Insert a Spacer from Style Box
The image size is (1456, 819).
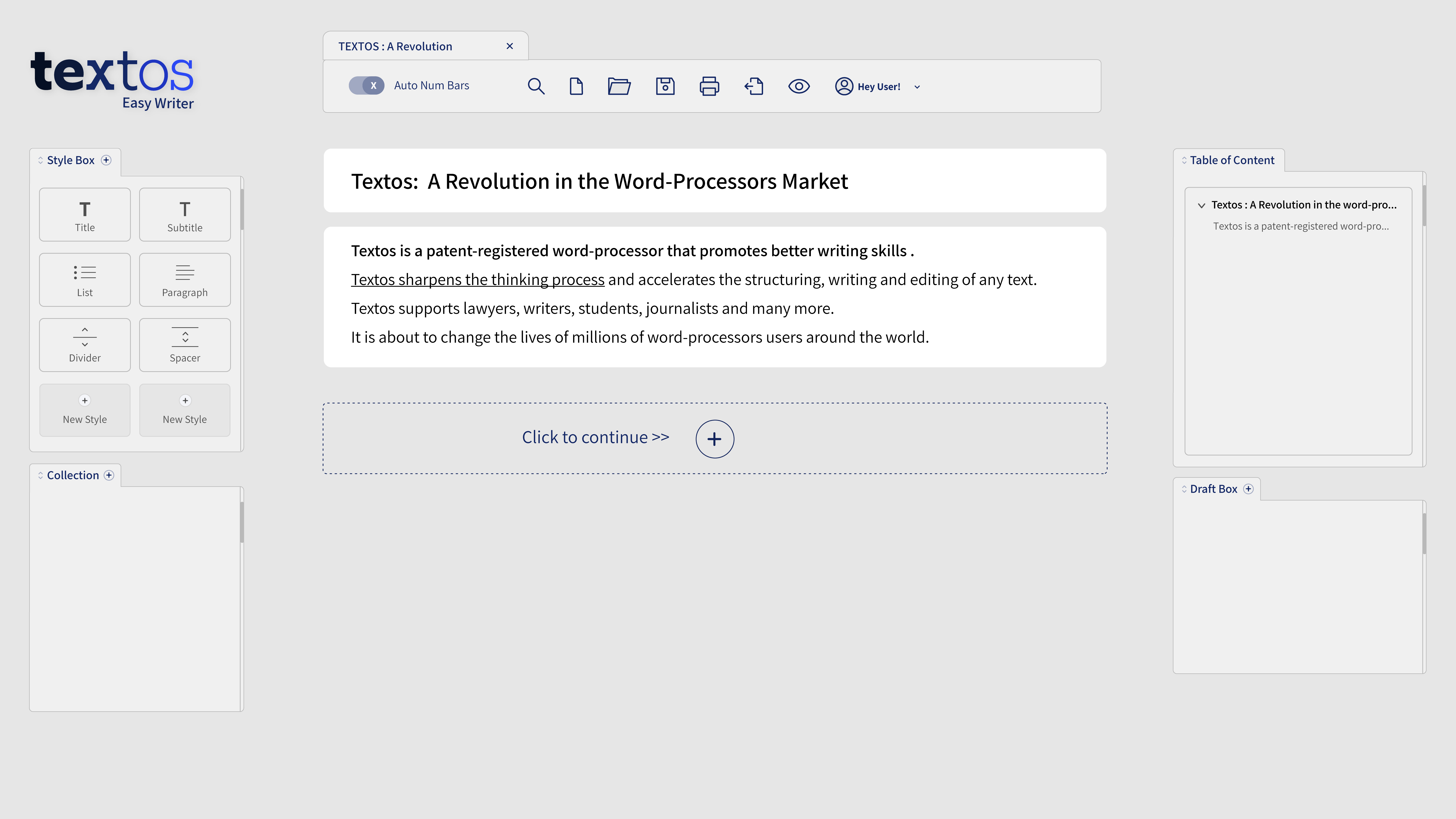pyautogui.click(x=185, y=345)
